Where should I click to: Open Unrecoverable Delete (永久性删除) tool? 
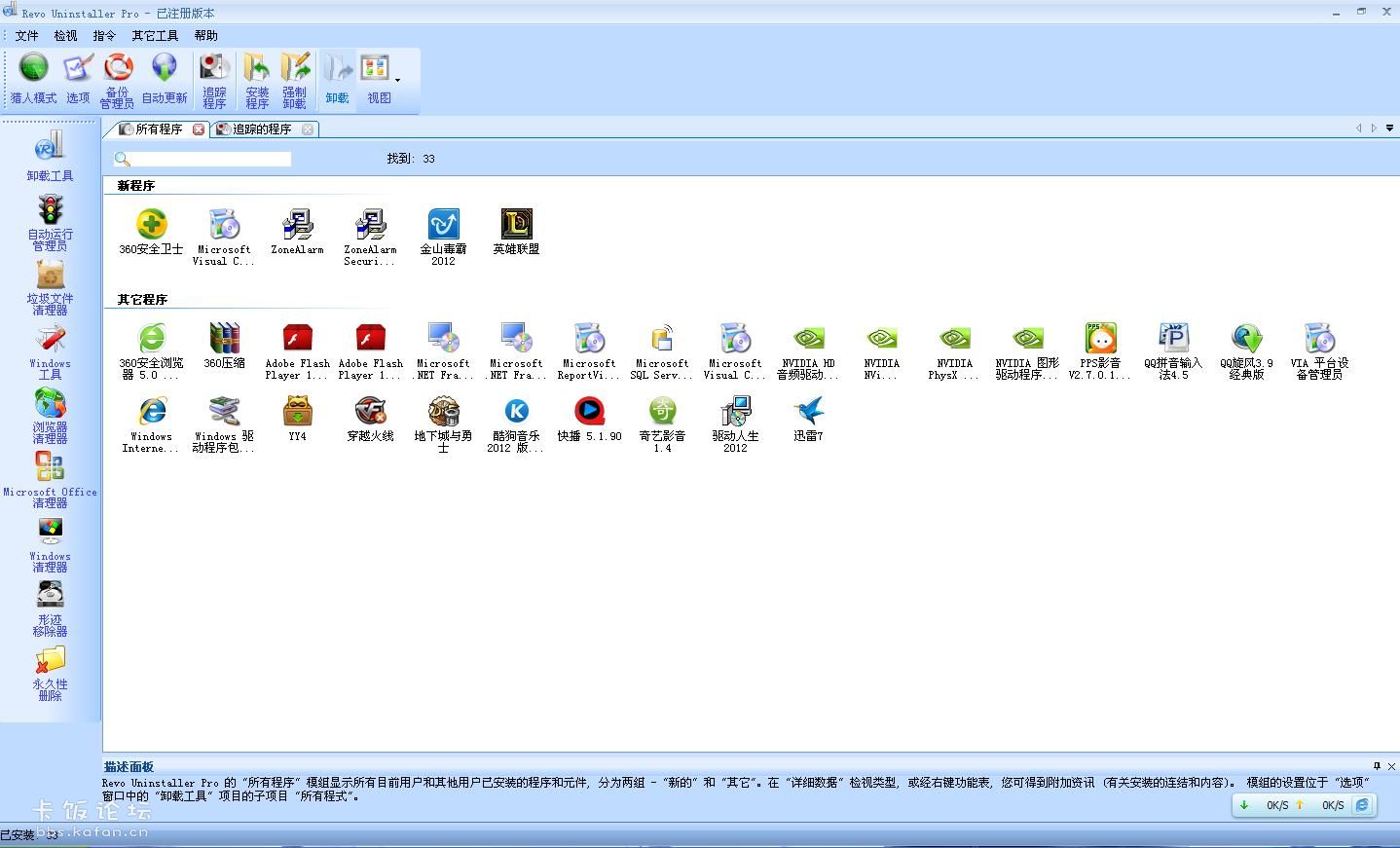pos(50,672)
